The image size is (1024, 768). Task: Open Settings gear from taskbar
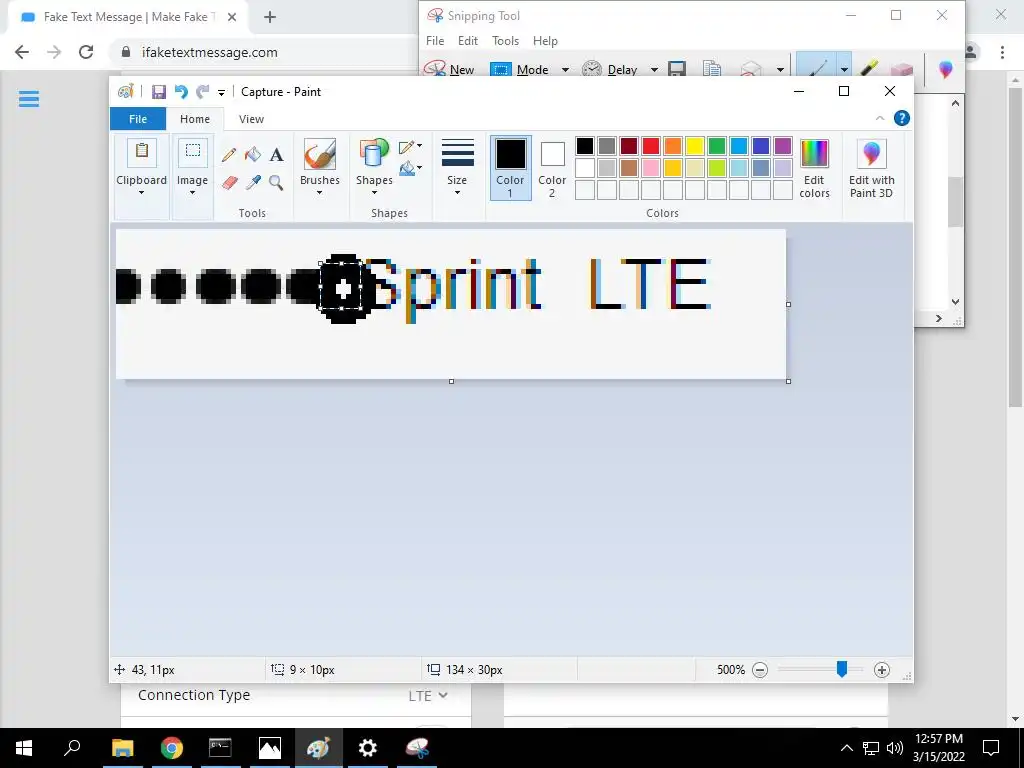[x=368, y=748]
